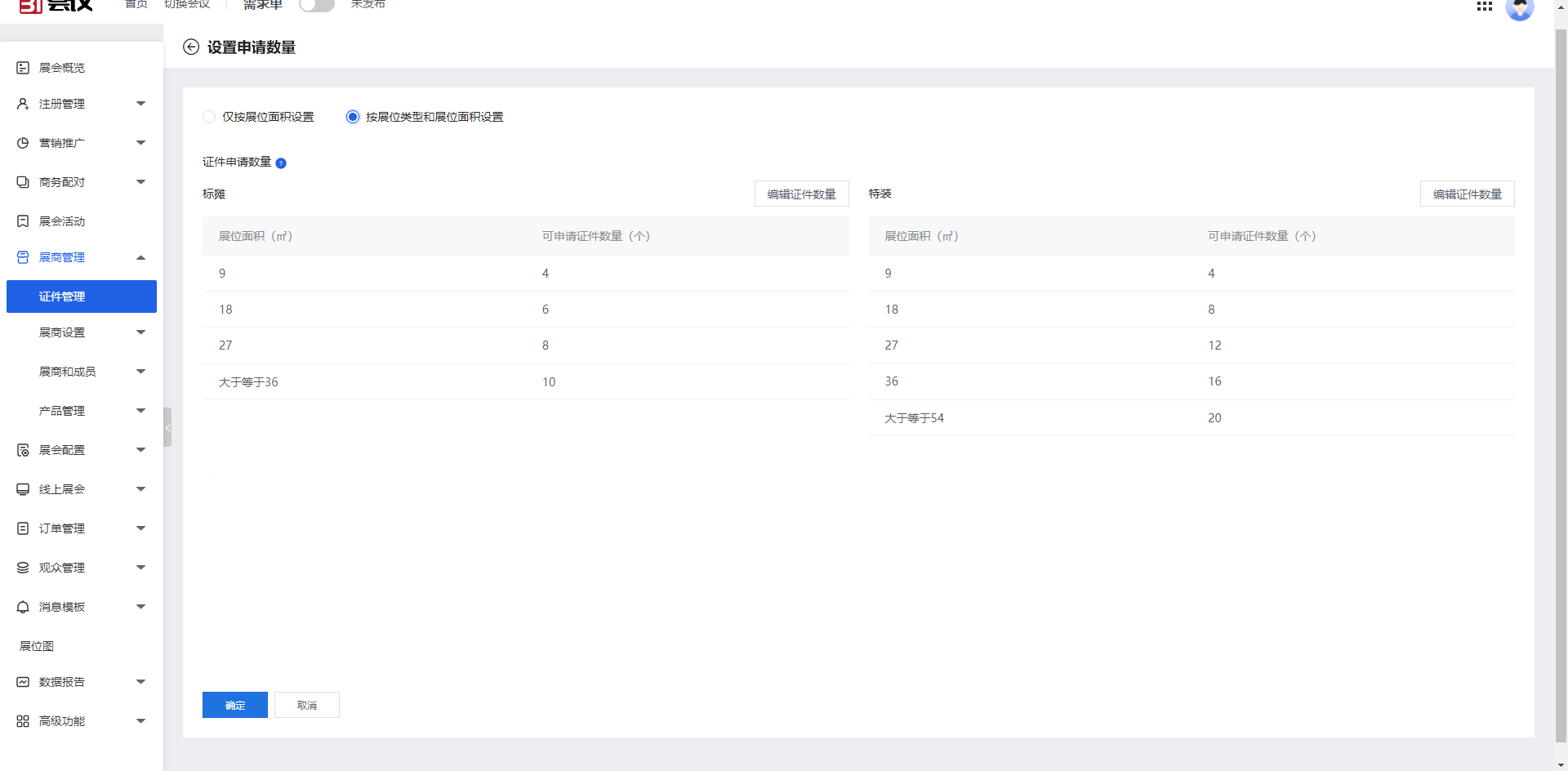1568x771 pixels.
Task: Click 编辑证件数量 for 标摊 table
Action: pos(801,194)
